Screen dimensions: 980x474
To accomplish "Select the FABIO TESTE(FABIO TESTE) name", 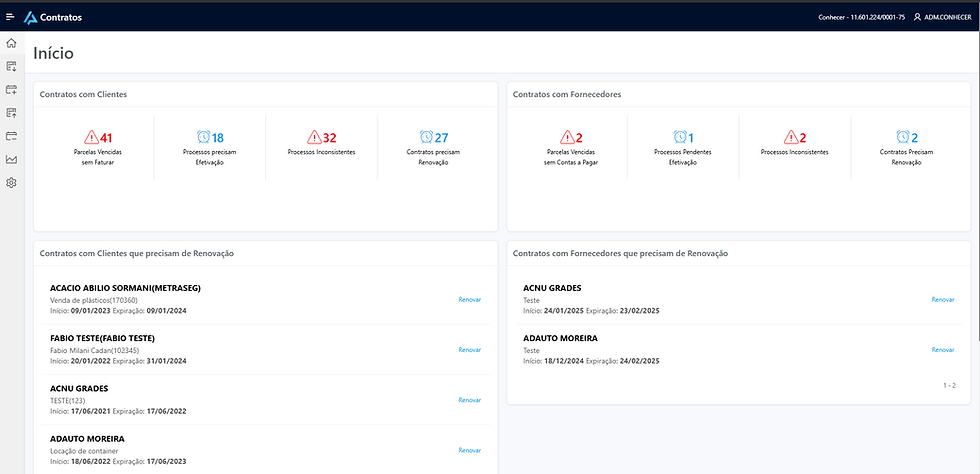I will coord(102,338).
